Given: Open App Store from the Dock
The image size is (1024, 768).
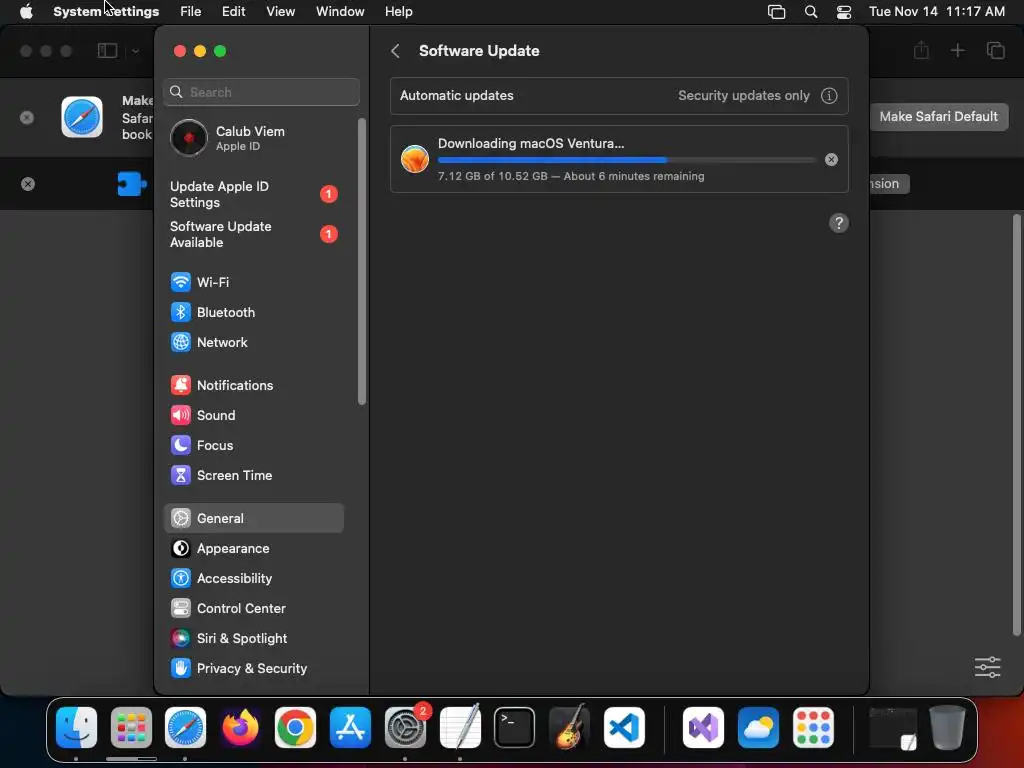Looking at the screenshot, I should click(350, 728).
